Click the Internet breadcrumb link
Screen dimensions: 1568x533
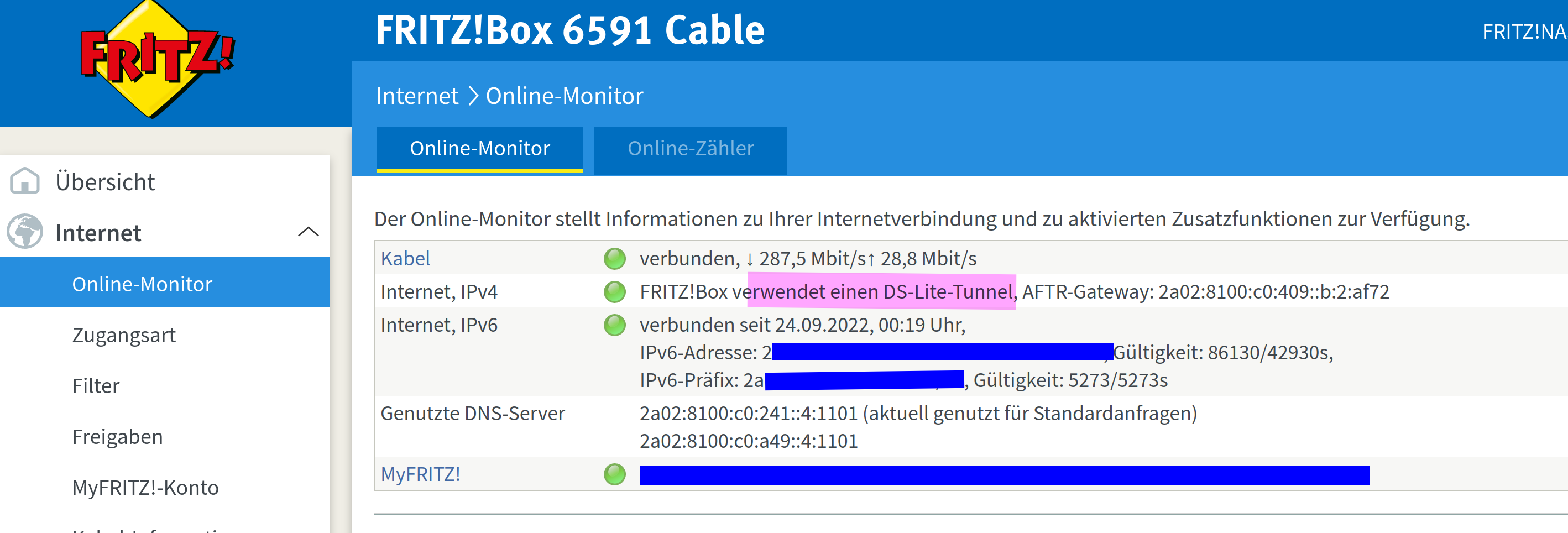416,96
